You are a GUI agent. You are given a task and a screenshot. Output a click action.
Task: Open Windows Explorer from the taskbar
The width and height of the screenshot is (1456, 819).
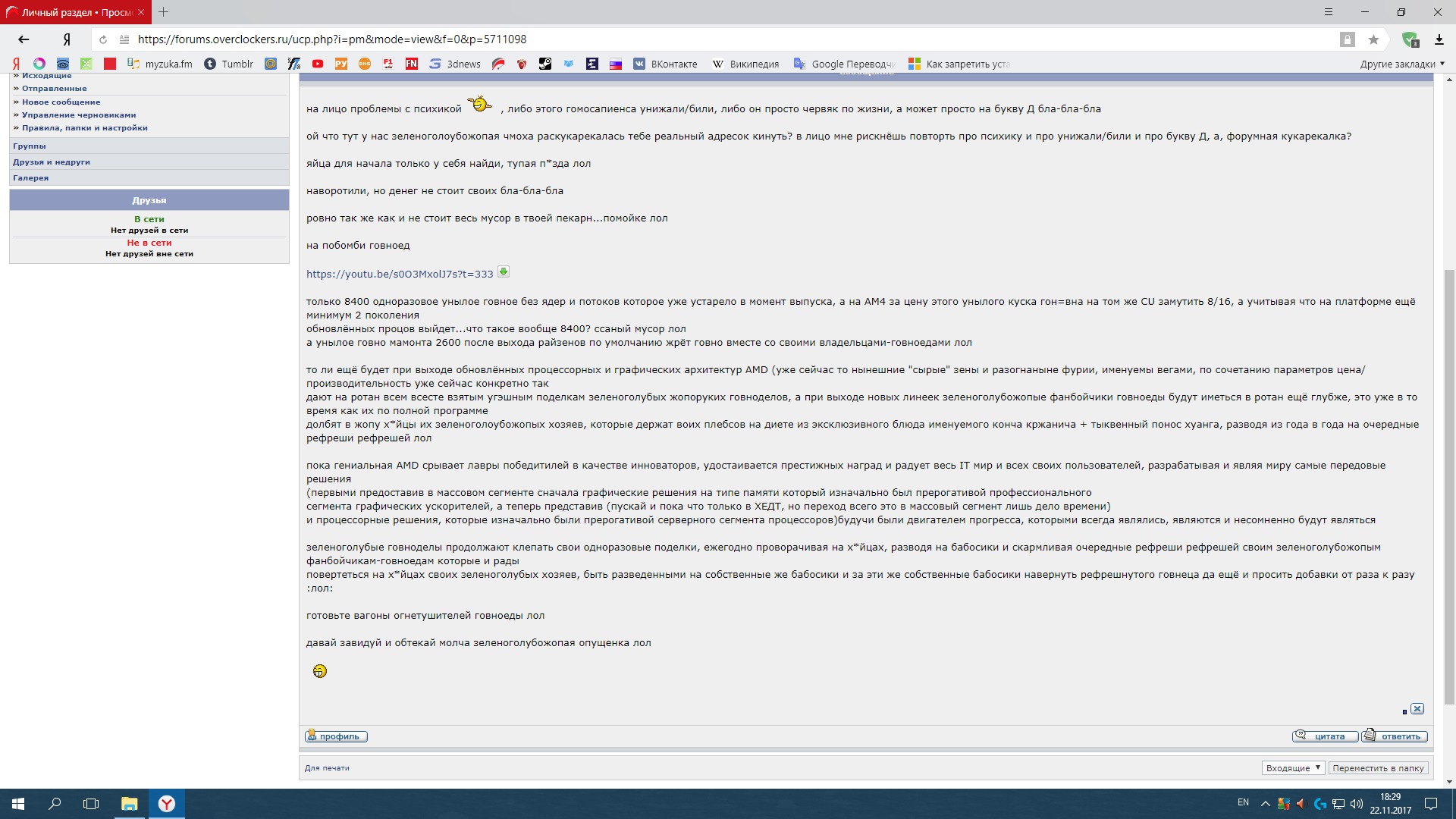[x=129, y=803]
